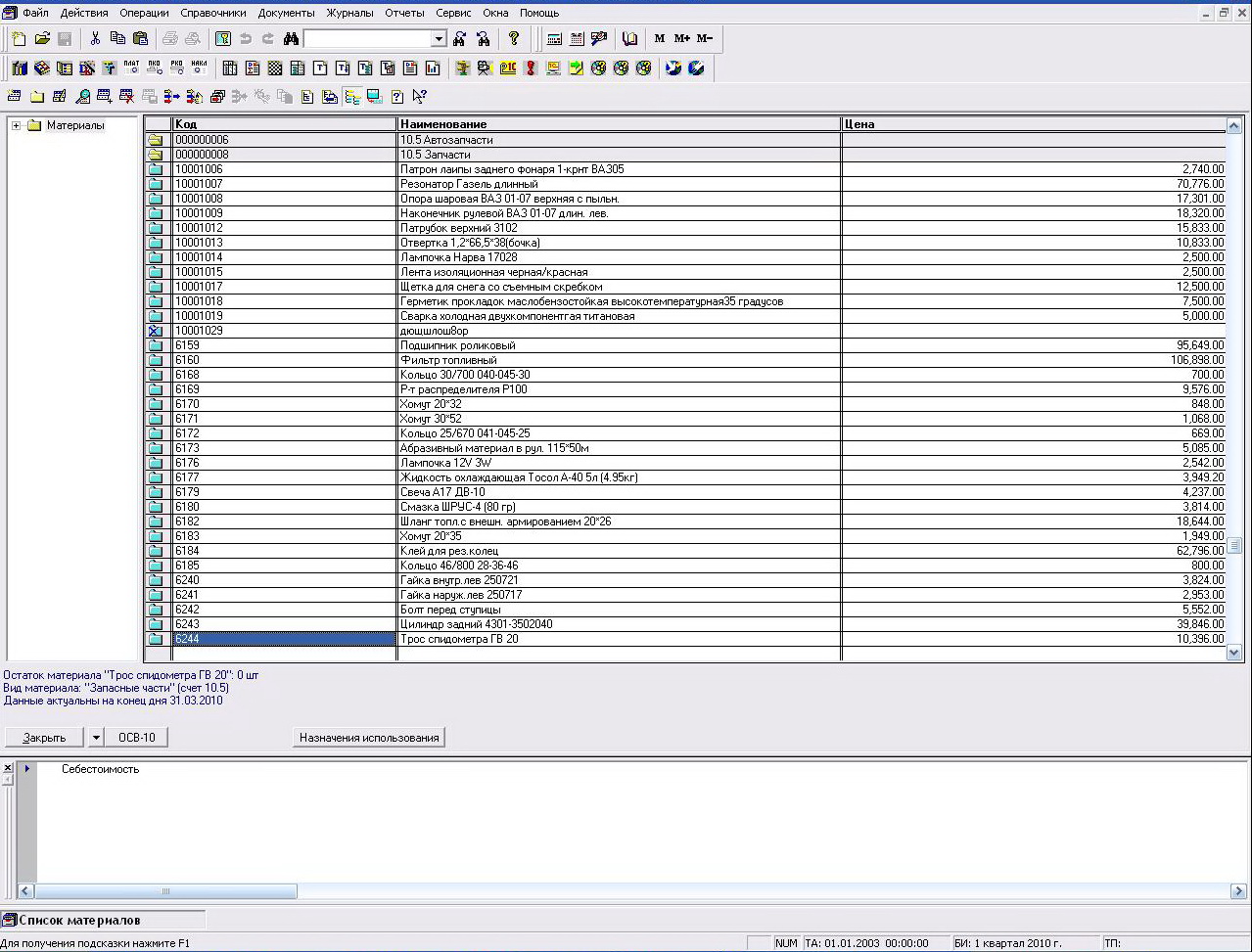This screenshot has height=952, width=1252.
Task: Open the Справочники menu
Action: [213, 13]
